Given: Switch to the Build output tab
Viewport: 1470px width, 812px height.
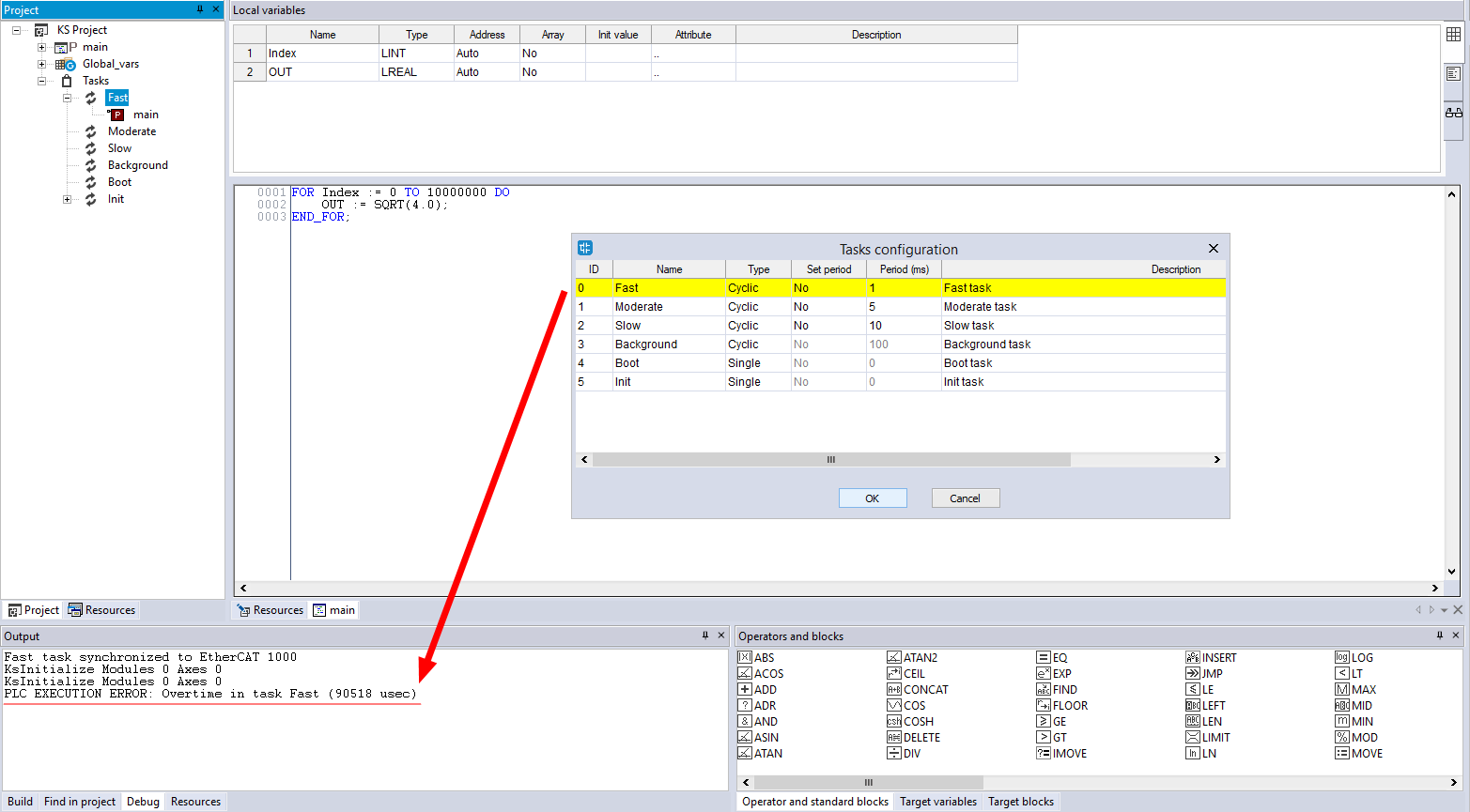Looking at the screenshot, I should tap(20, 802).
